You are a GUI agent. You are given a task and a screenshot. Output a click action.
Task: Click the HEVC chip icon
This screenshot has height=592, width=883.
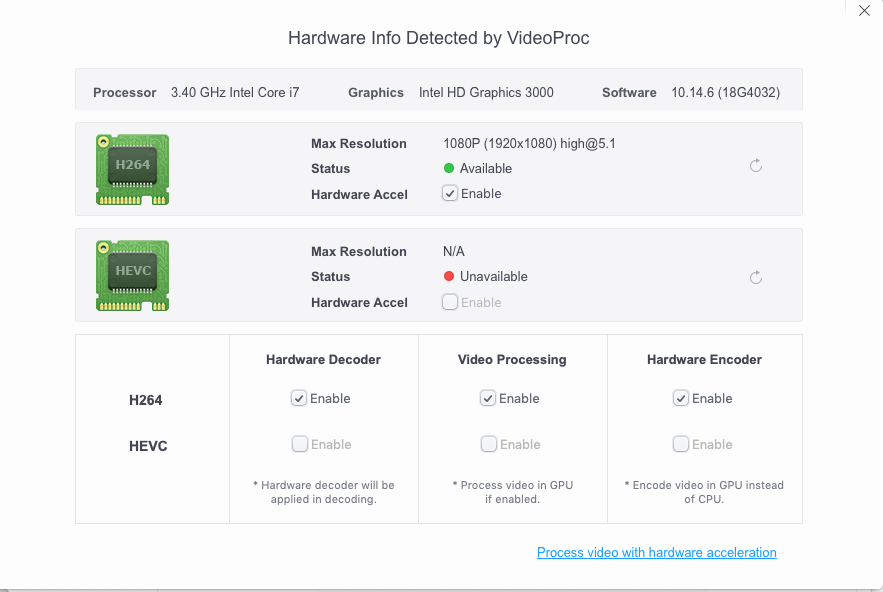click(132, 275)
